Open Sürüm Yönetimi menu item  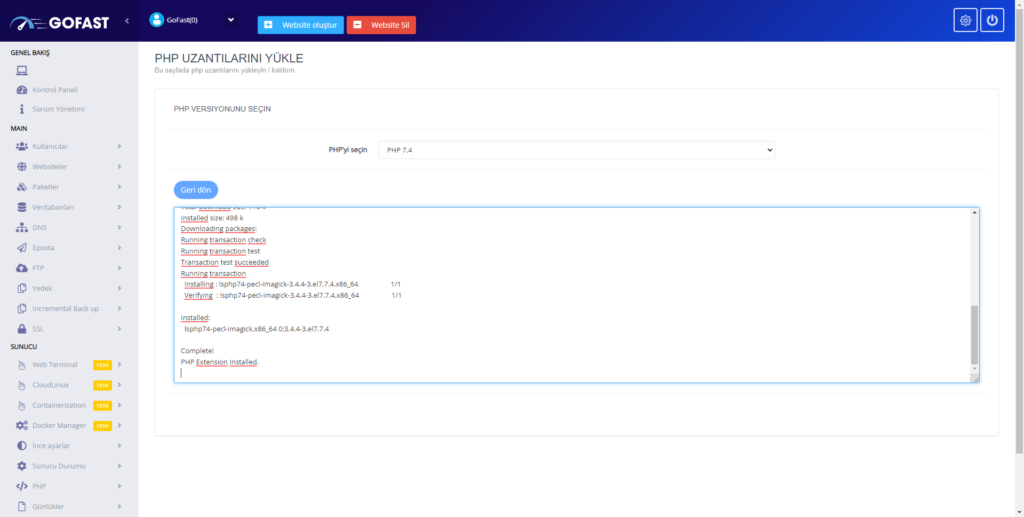(x=58, y=109)
